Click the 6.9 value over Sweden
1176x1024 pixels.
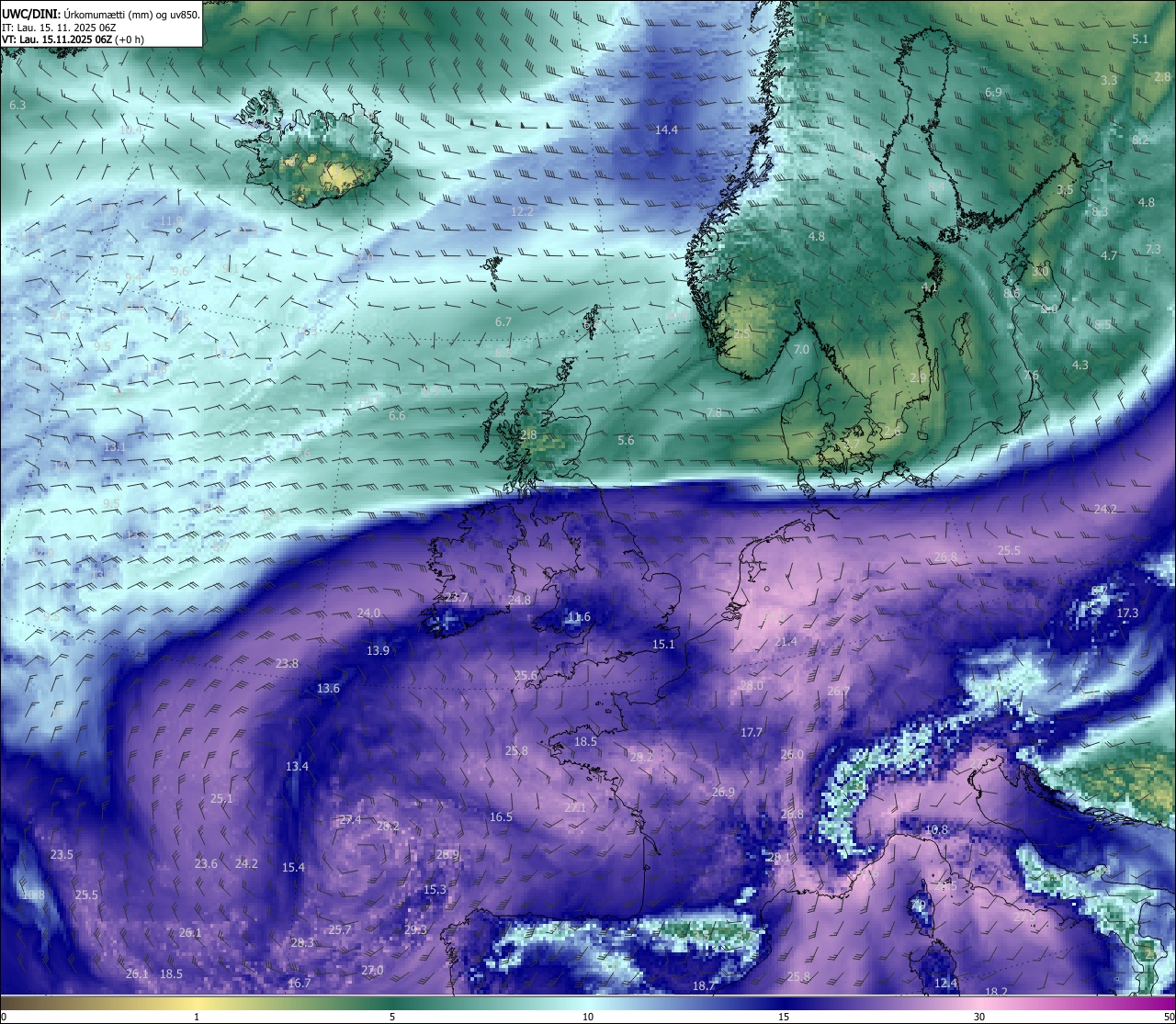pyautogui.click(x=993, y=93)
